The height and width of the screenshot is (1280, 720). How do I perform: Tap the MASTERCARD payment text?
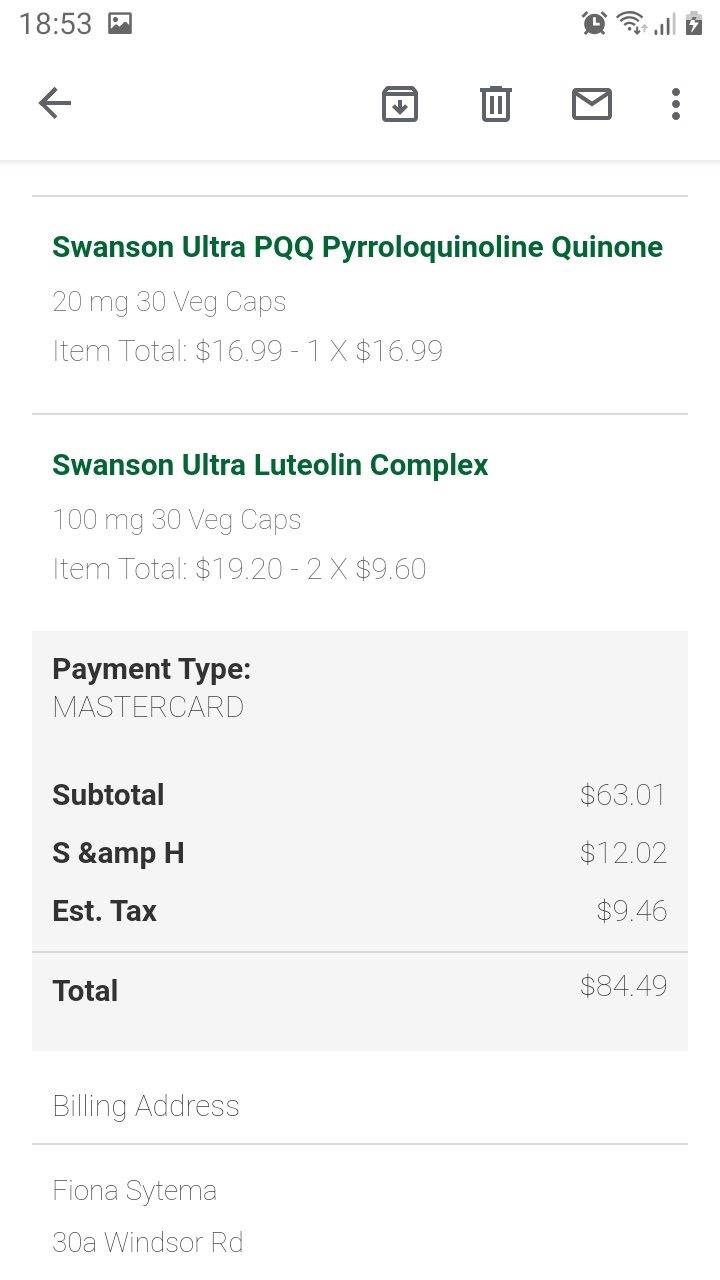[x=148, y=707]
